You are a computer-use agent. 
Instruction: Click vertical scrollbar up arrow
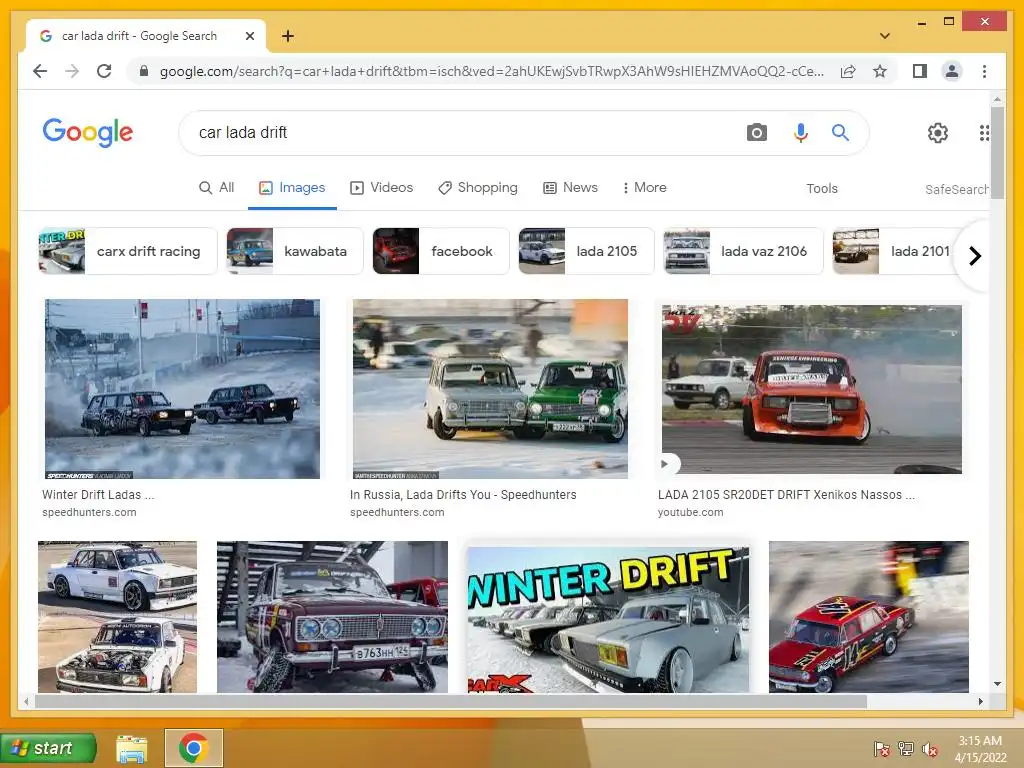pos(997,100)
